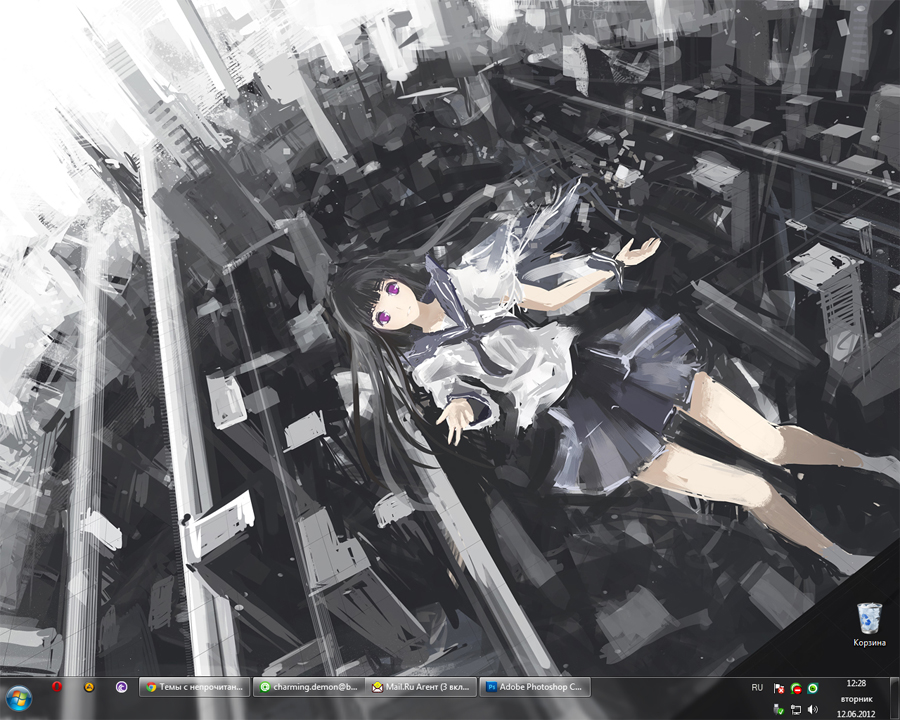Open Action Center flag tray icon
The width and height of the screenshot is (900, 720).
[x=779, y=688]
